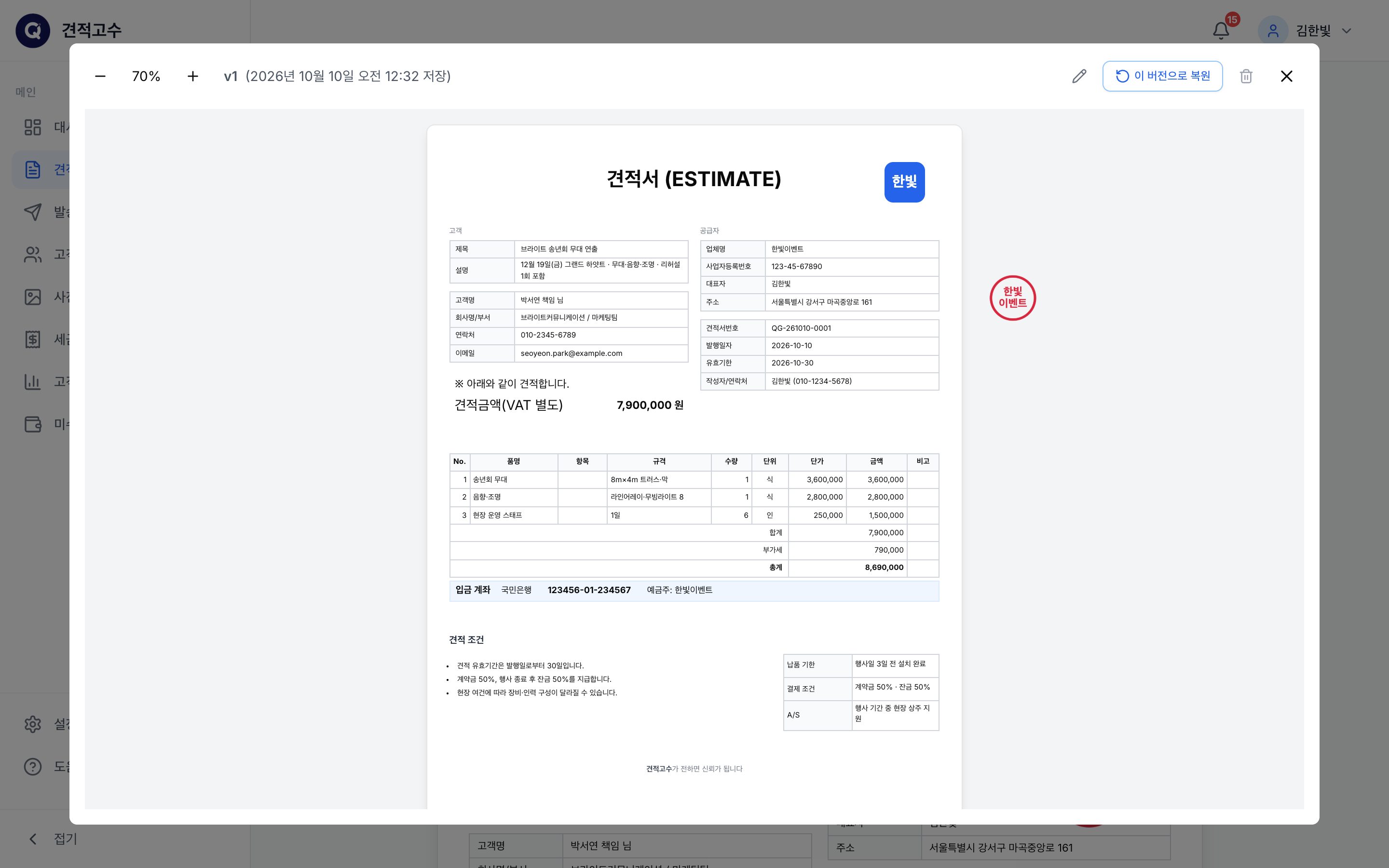The image size is (1389, 868).
Task: Open the customers people icon in sidebar
Action: 33,254
